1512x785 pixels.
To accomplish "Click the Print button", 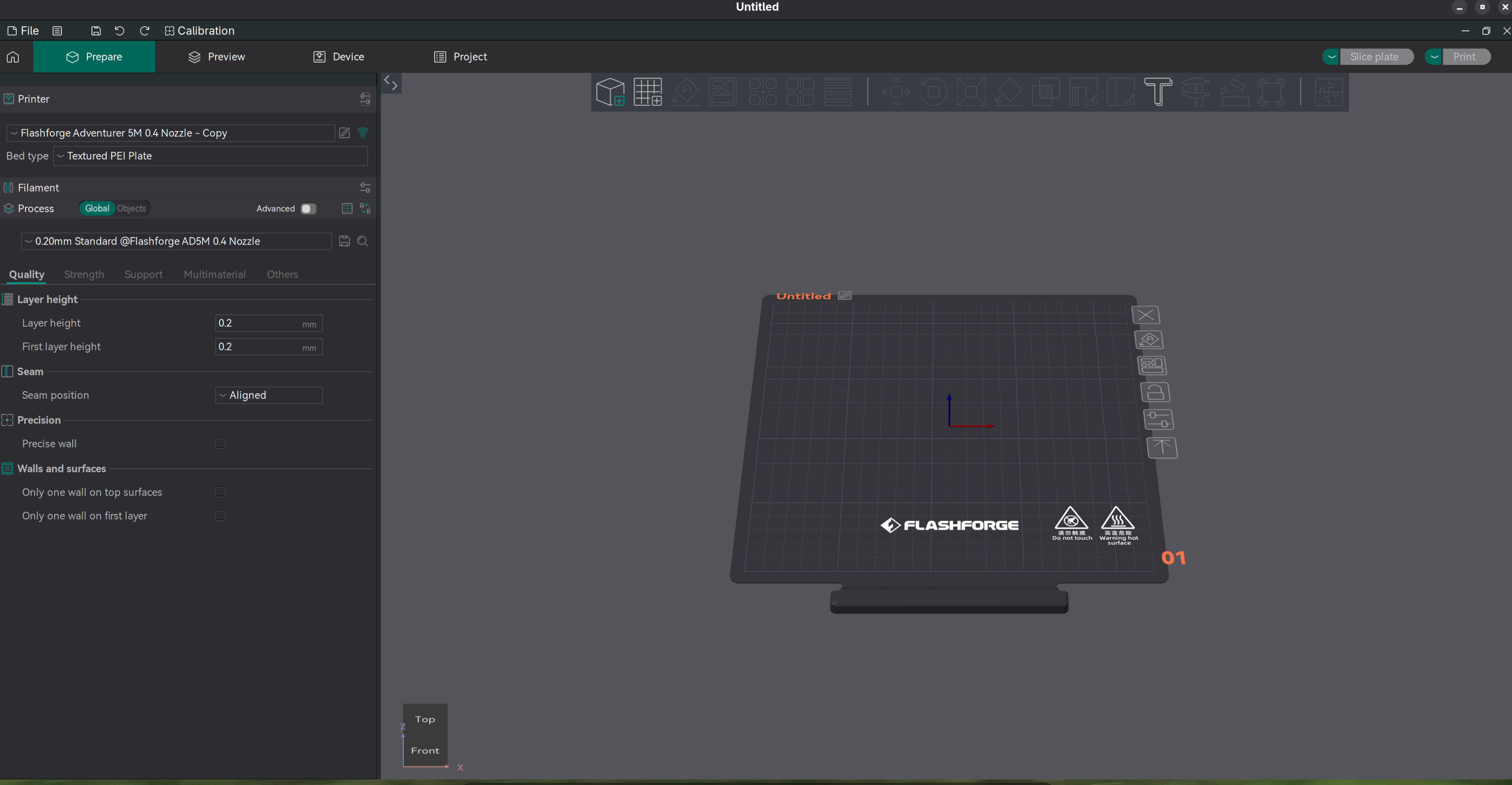I will (x=1465, y=56).
